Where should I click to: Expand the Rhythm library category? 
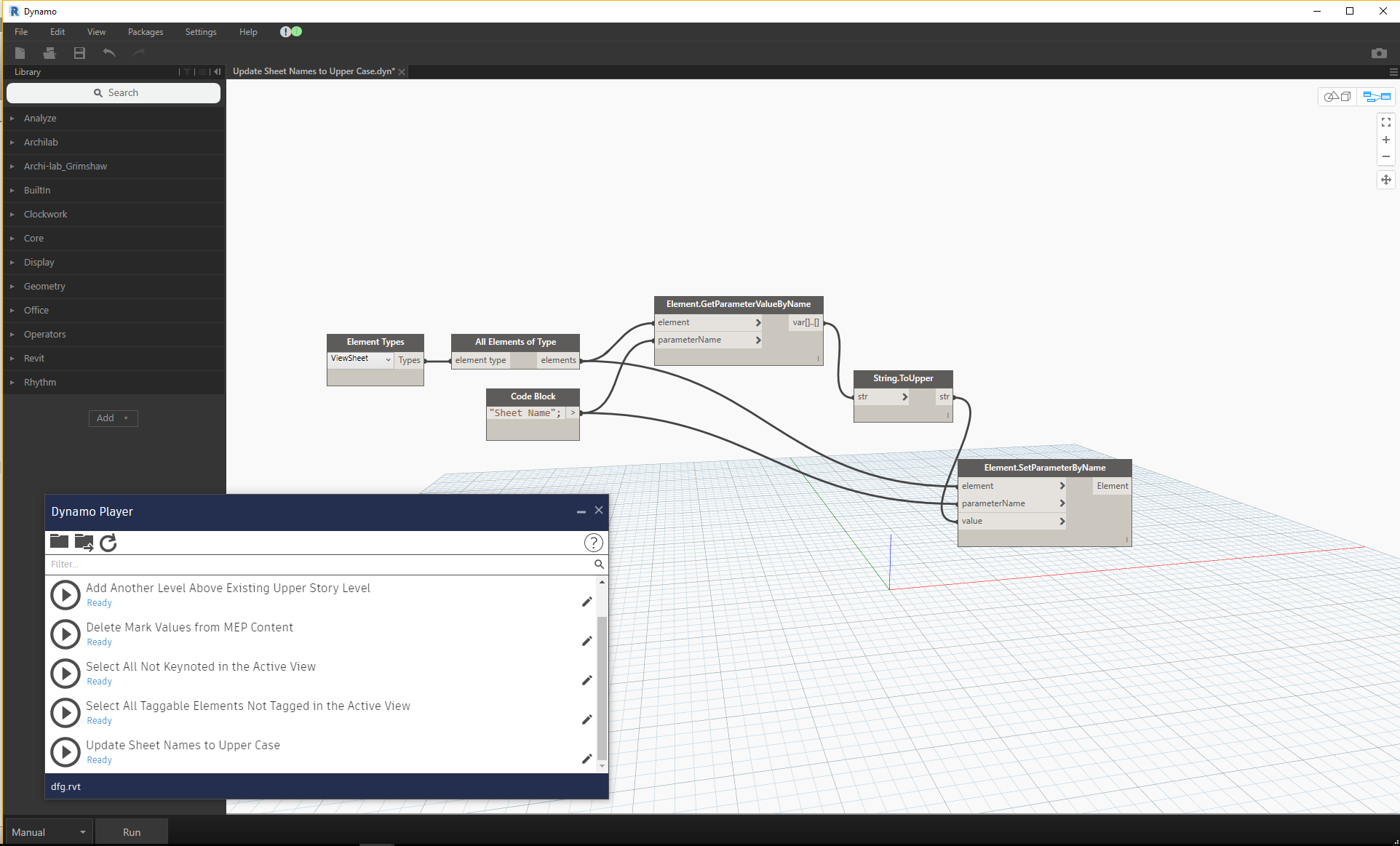114,383
